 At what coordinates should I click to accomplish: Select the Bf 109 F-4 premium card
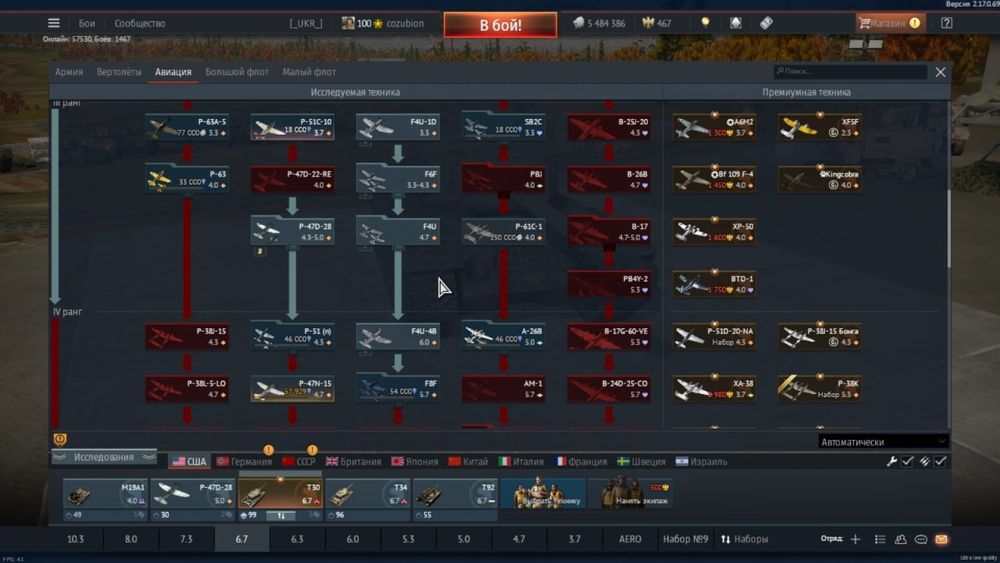pos(714,179)
